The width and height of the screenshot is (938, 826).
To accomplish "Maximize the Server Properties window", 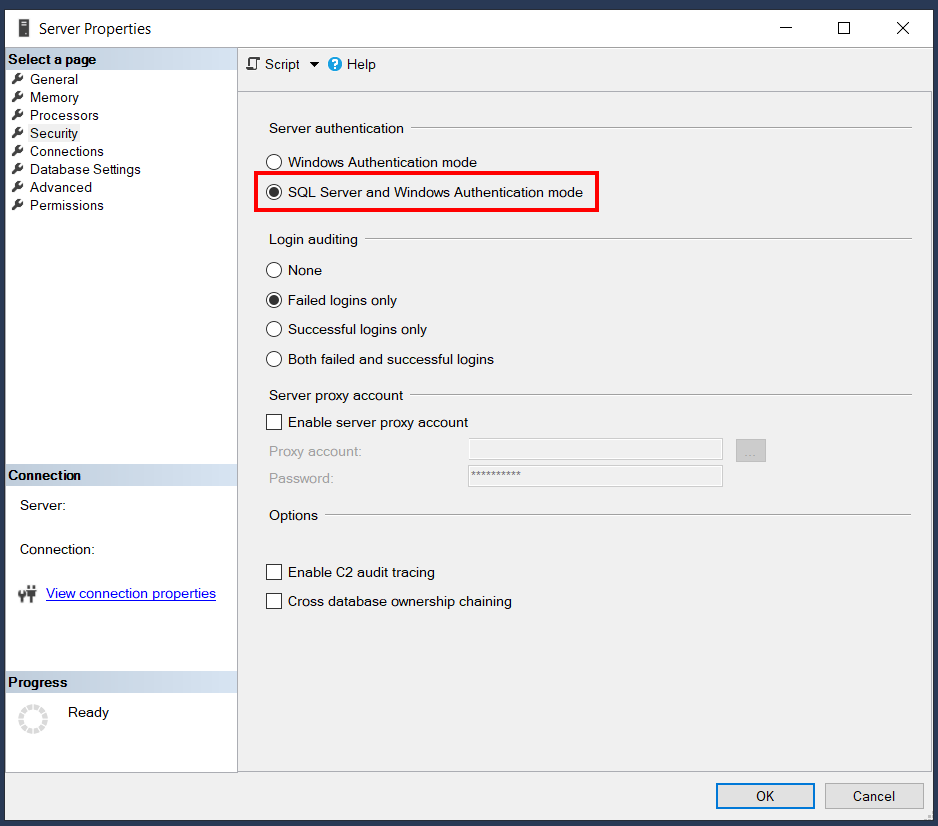I will click(844, 28).
